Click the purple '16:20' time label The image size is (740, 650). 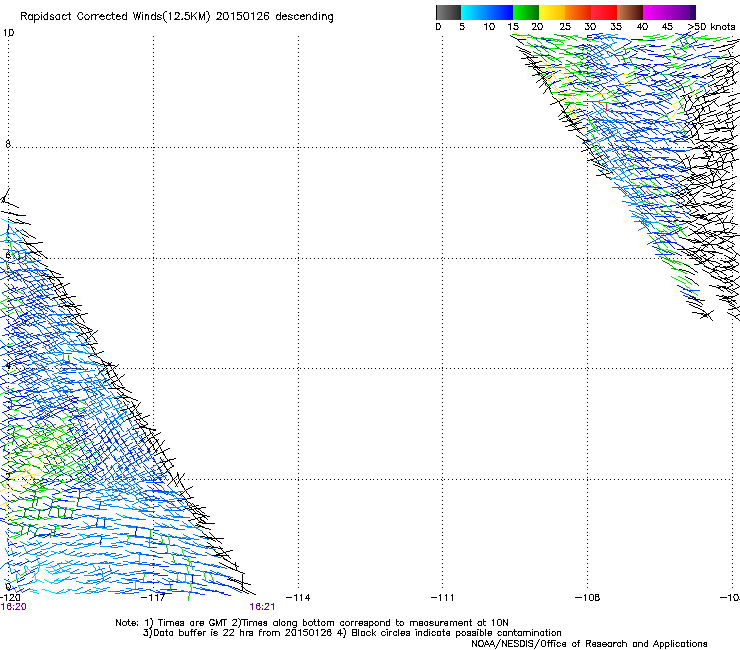(x=13, y=607)
